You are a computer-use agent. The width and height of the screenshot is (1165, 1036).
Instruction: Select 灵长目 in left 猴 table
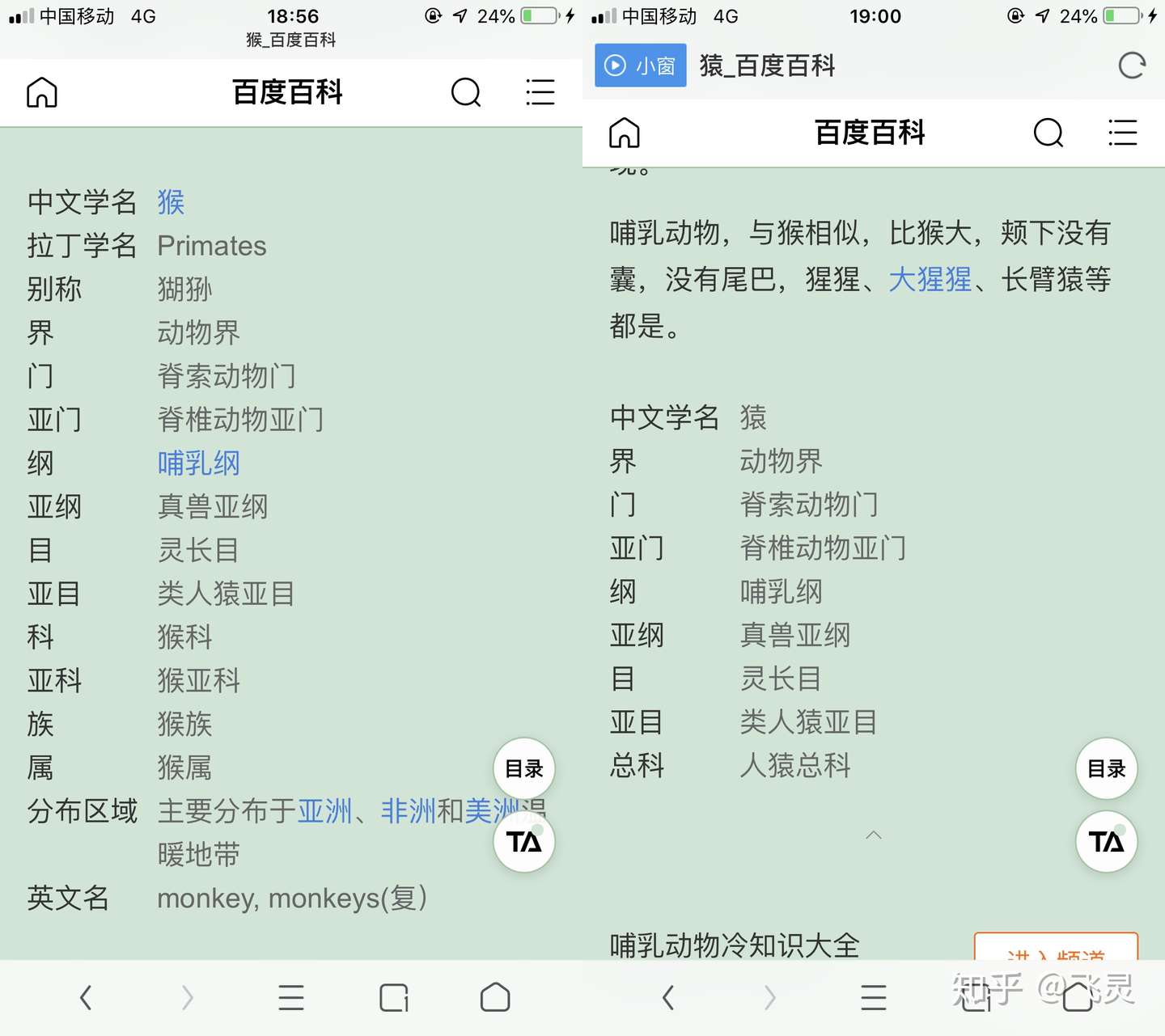click(x=198, y=550)
